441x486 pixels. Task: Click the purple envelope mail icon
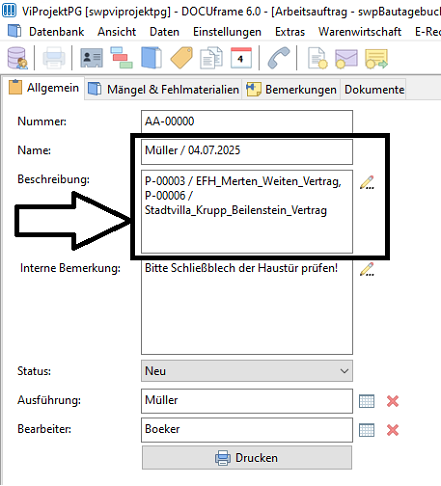[347, 58]
